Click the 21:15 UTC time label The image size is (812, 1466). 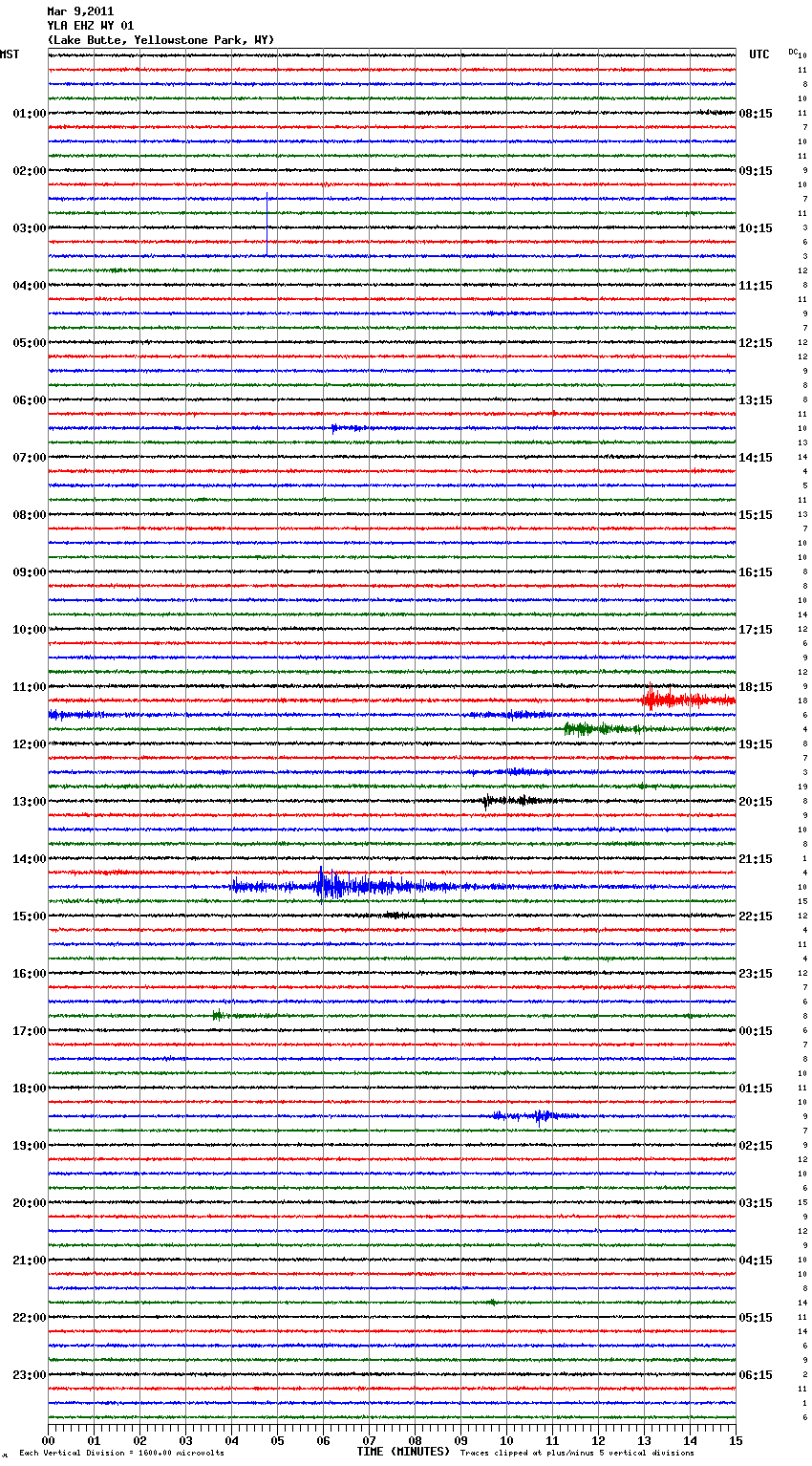click(x=756, y=859)
